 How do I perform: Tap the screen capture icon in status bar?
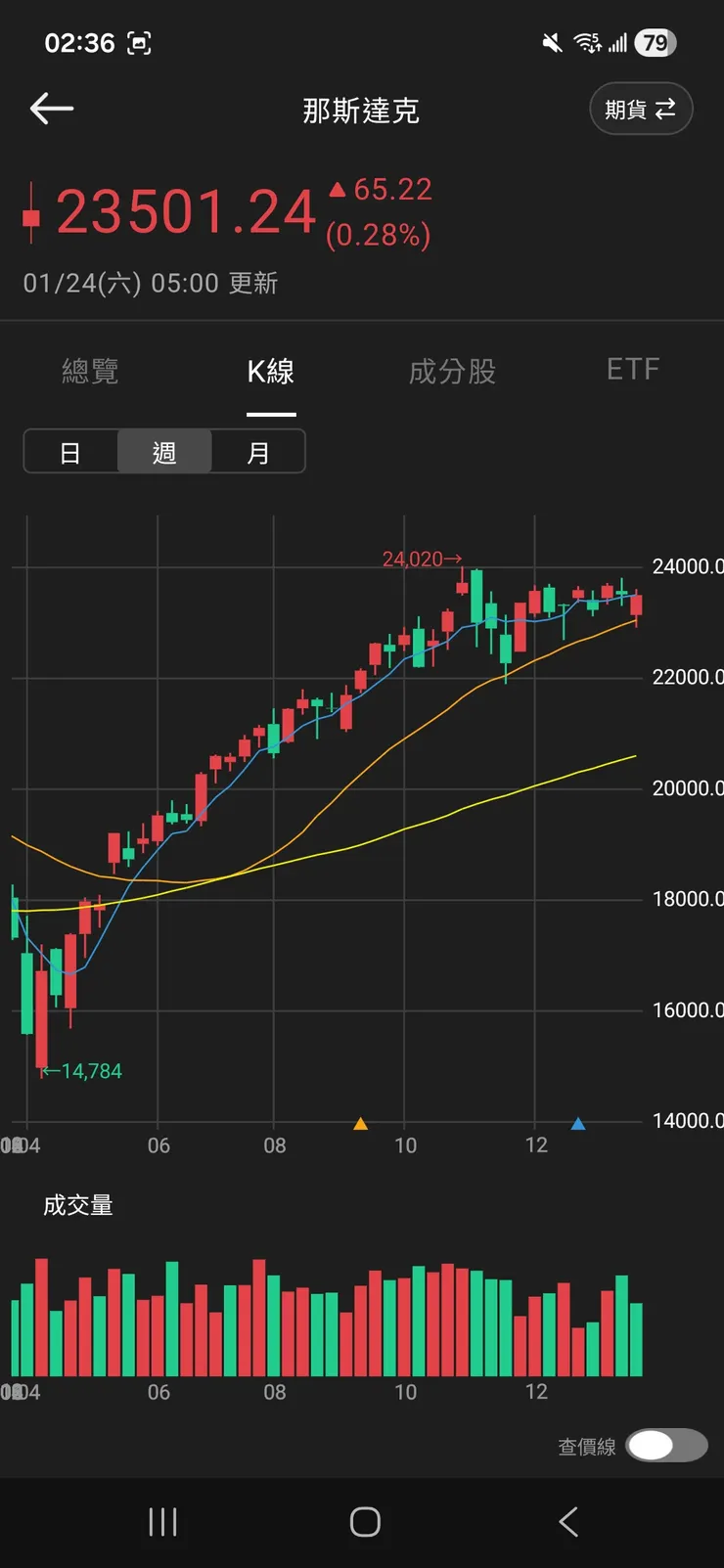[x=140, y=43]
